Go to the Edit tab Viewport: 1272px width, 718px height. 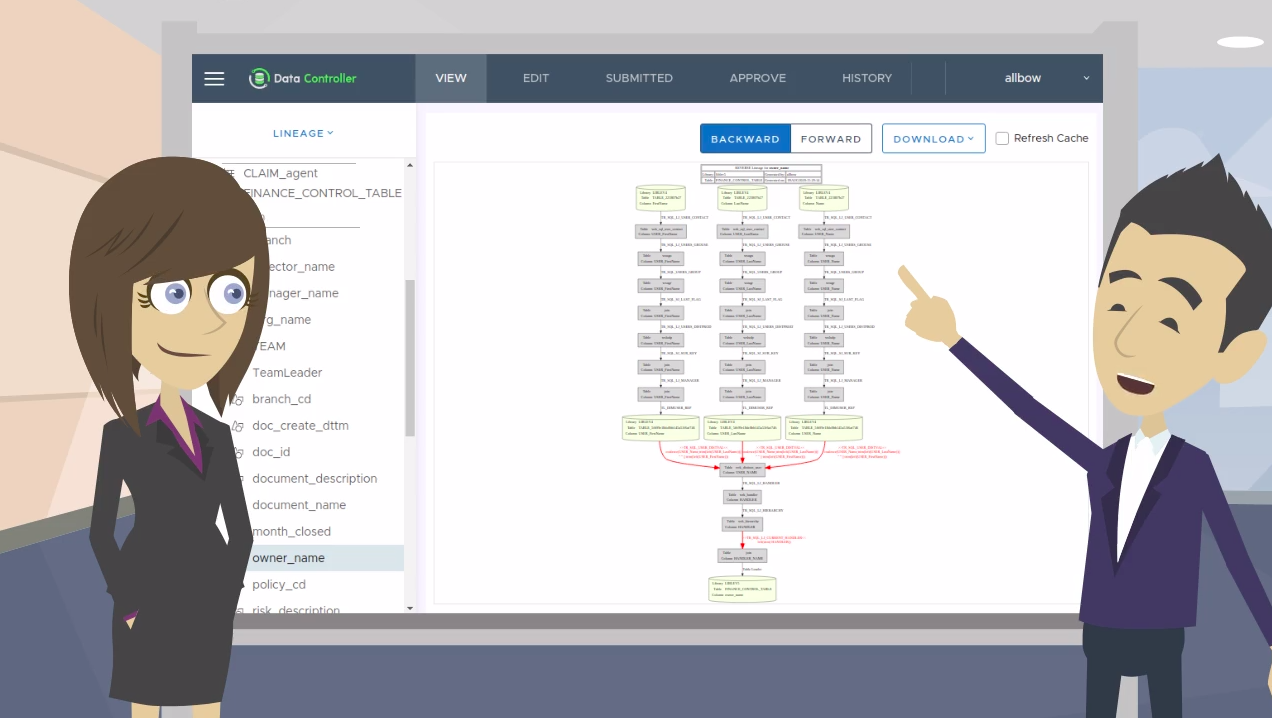tap(536, 78)
